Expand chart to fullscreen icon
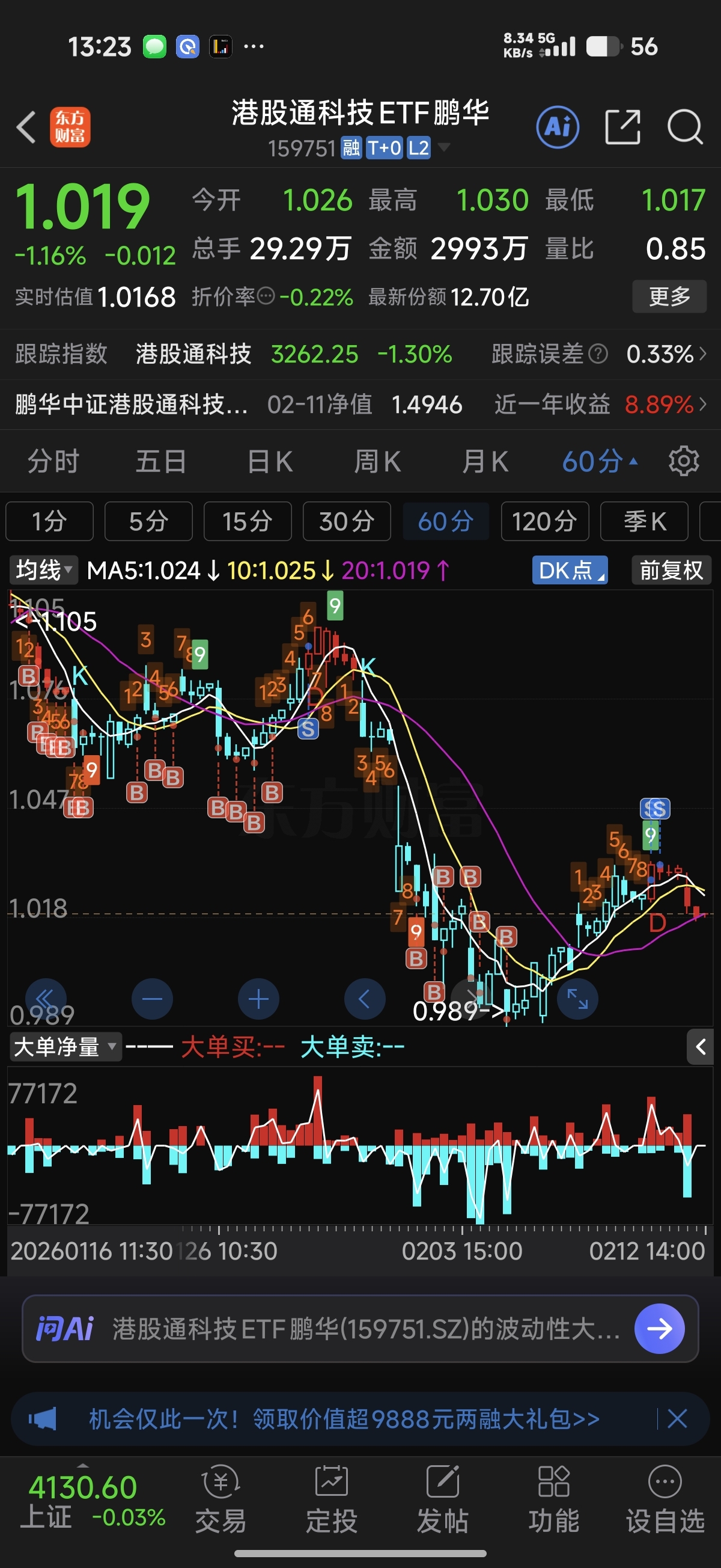721x1568 pixels. point(577,999)
